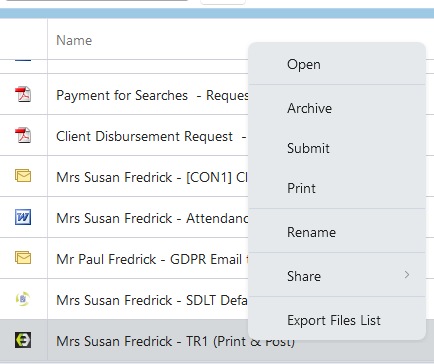Screen dimensions: 434x364
Task: Open the Share menu entry
Action: pos(337,276)
